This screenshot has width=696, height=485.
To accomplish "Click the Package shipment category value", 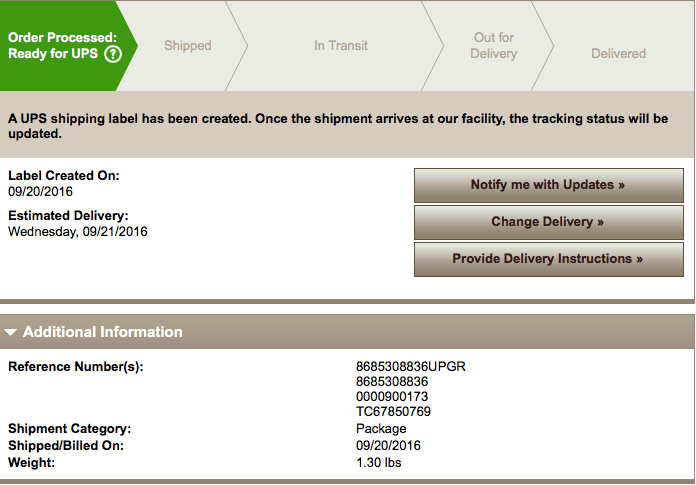I will pyautogui.click(x=381, y=429).
